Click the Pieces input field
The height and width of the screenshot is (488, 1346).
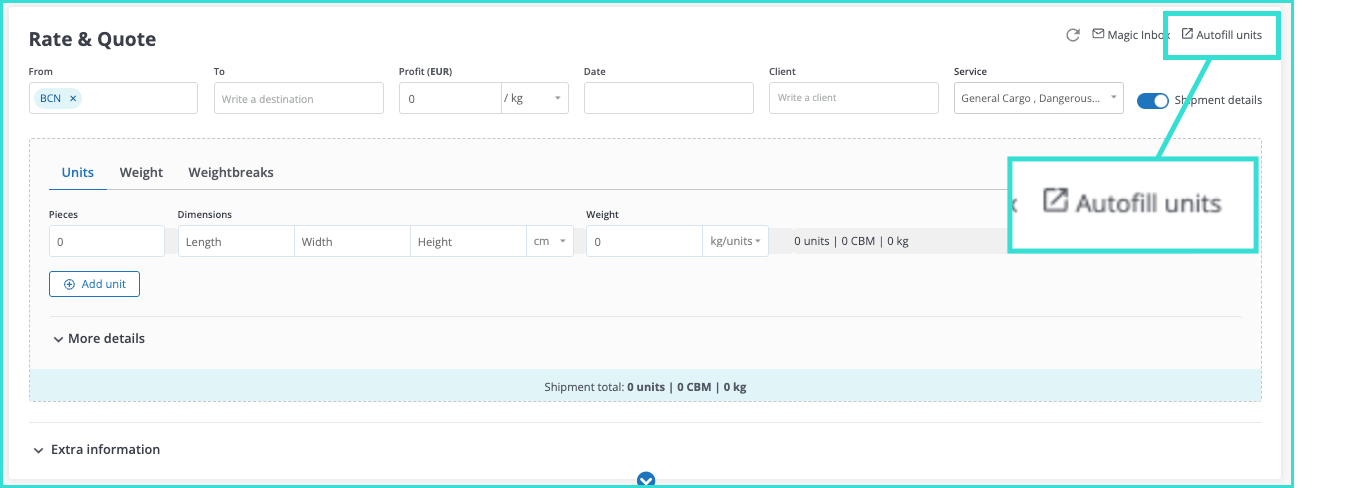click(106, 241)
